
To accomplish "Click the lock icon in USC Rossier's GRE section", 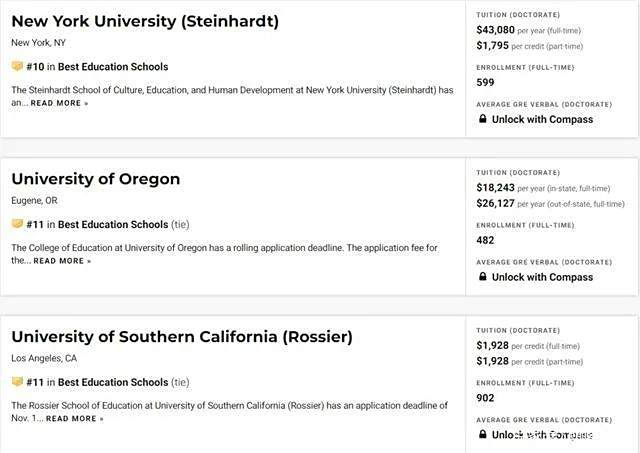I will click(482, 434).
